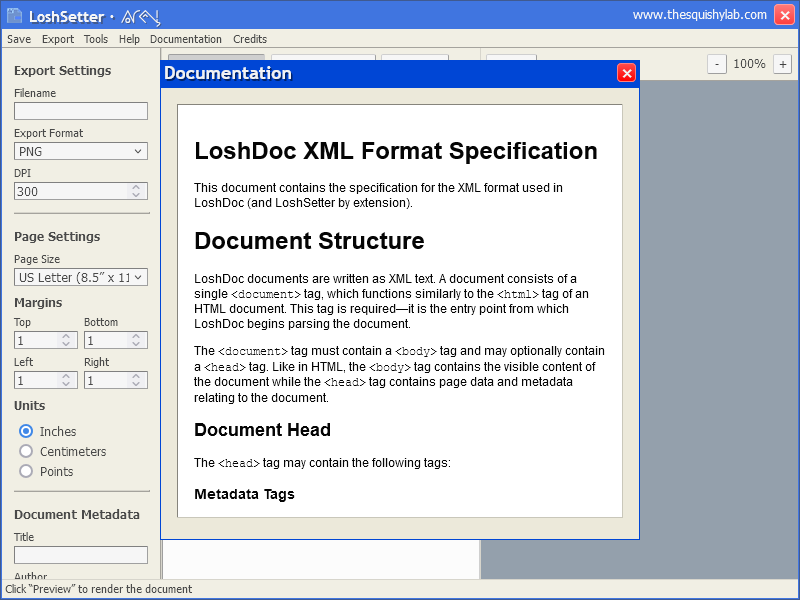Increase the DPI value with up arrow

[136, 187]
